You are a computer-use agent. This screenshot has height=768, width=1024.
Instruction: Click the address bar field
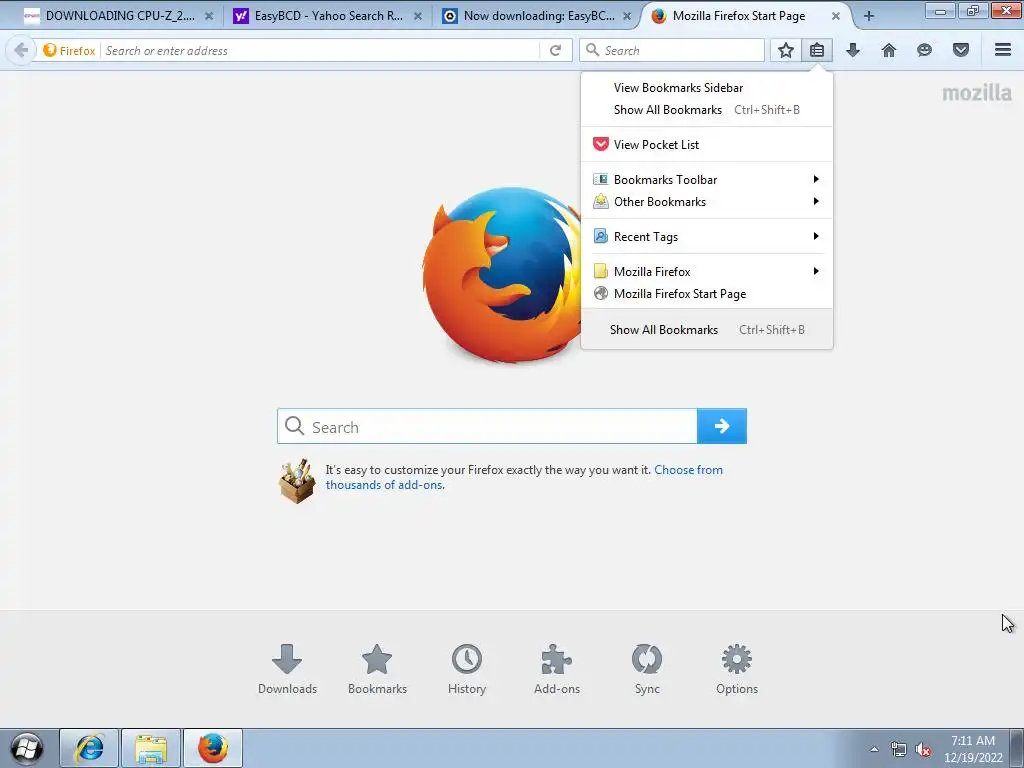pyautogui.click(x=320, y=50)
